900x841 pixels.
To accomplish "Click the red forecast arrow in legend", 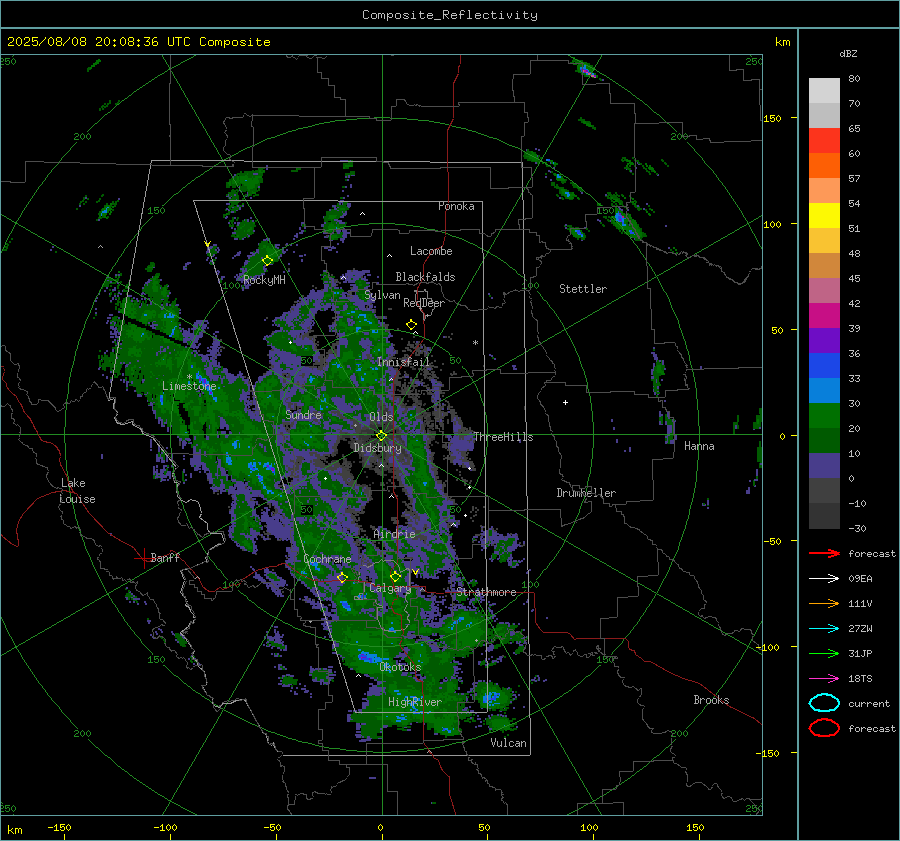I will (824, 553).
